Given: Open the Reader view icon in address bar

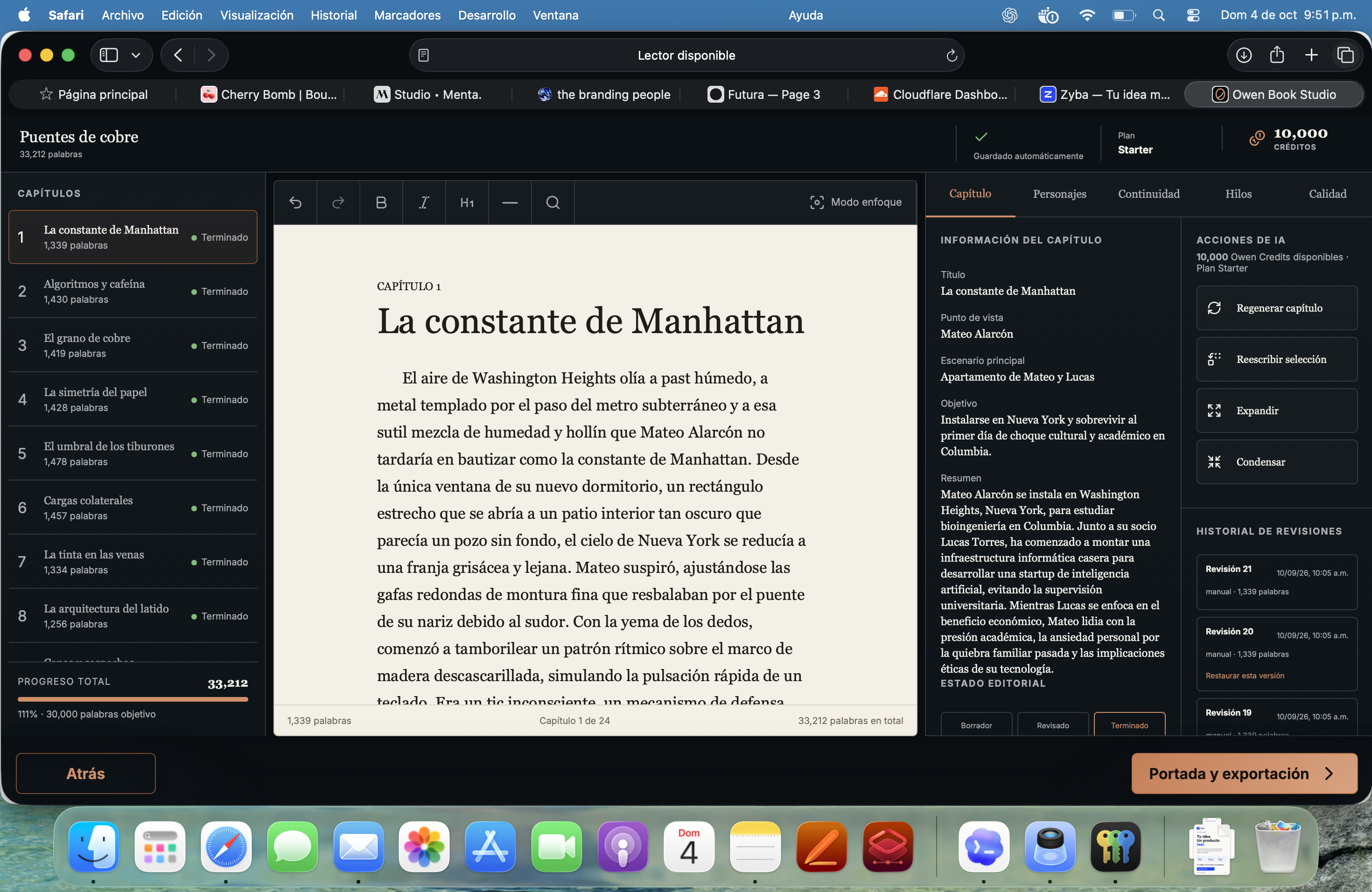Looking at the screenshot, I should tap(424, 56).
